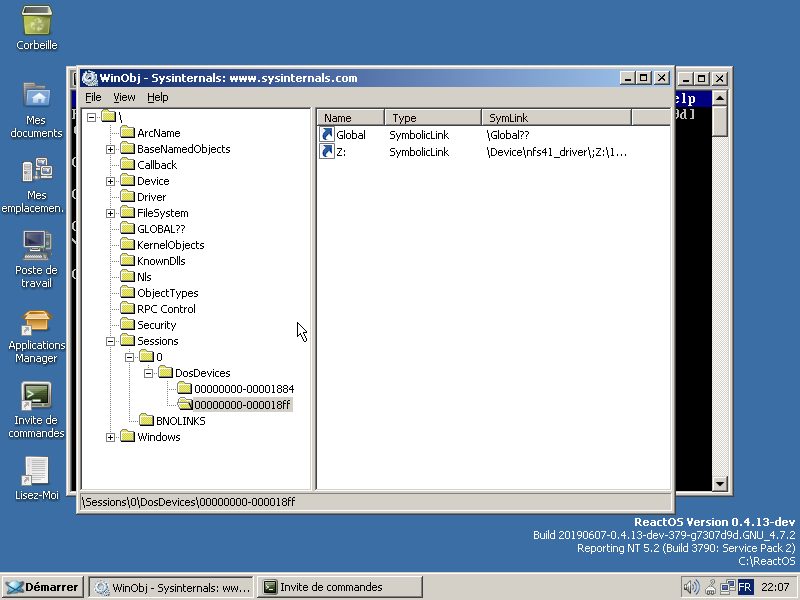Select the Z: symbolic link icon
Viewport: 800px width, 600px height.
327,152
